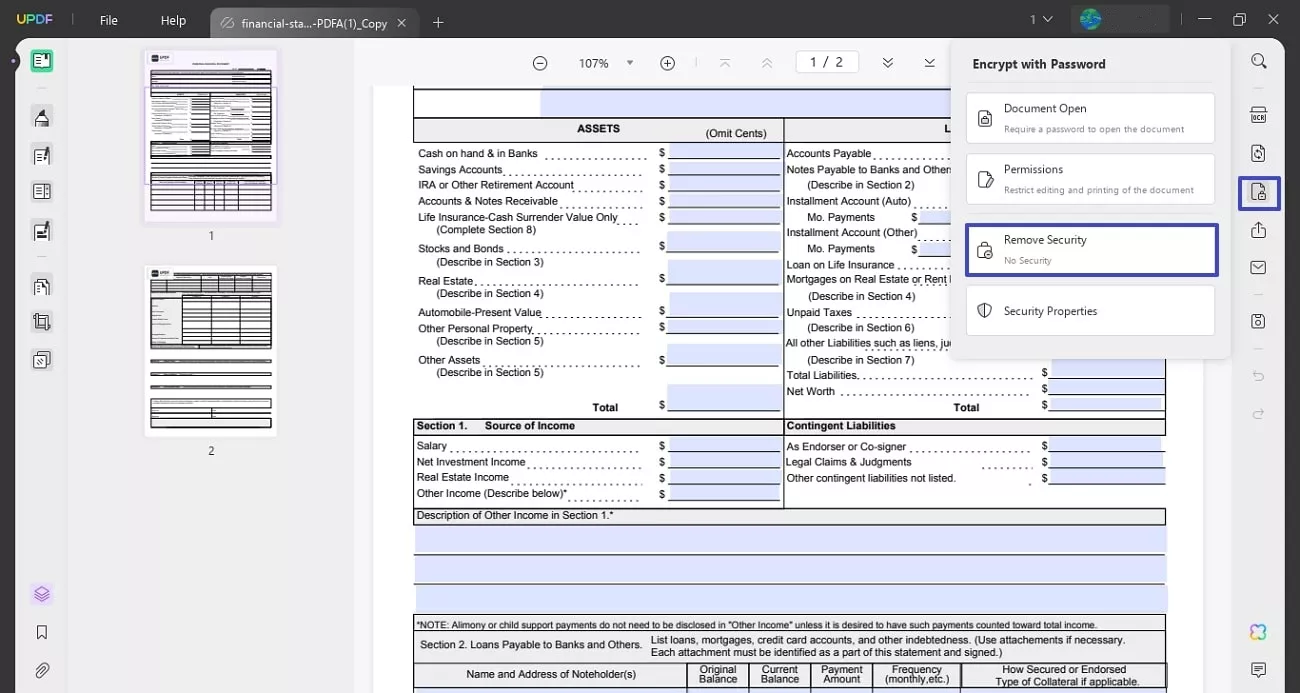Open the attachments paperclip icon
The image size is (1300, 693).
coord(41,670)
